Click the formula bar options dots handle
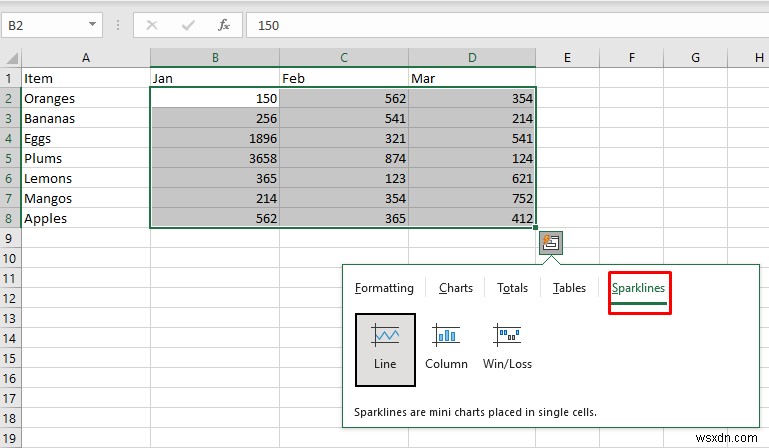The height and width of the screenshot is (448, 769). (x=118, y=25)
